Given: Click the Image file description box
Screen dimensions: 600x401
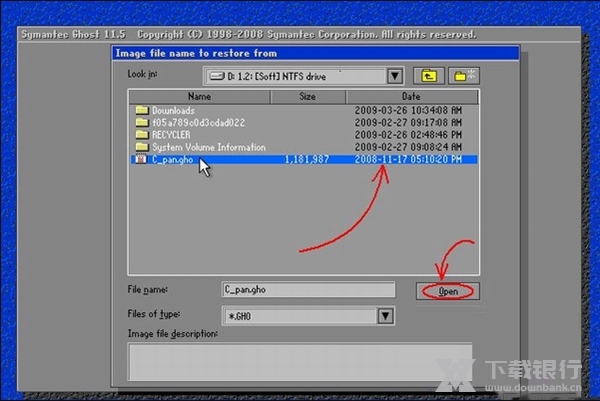Looking at the screenshot, I should point(300,360).
